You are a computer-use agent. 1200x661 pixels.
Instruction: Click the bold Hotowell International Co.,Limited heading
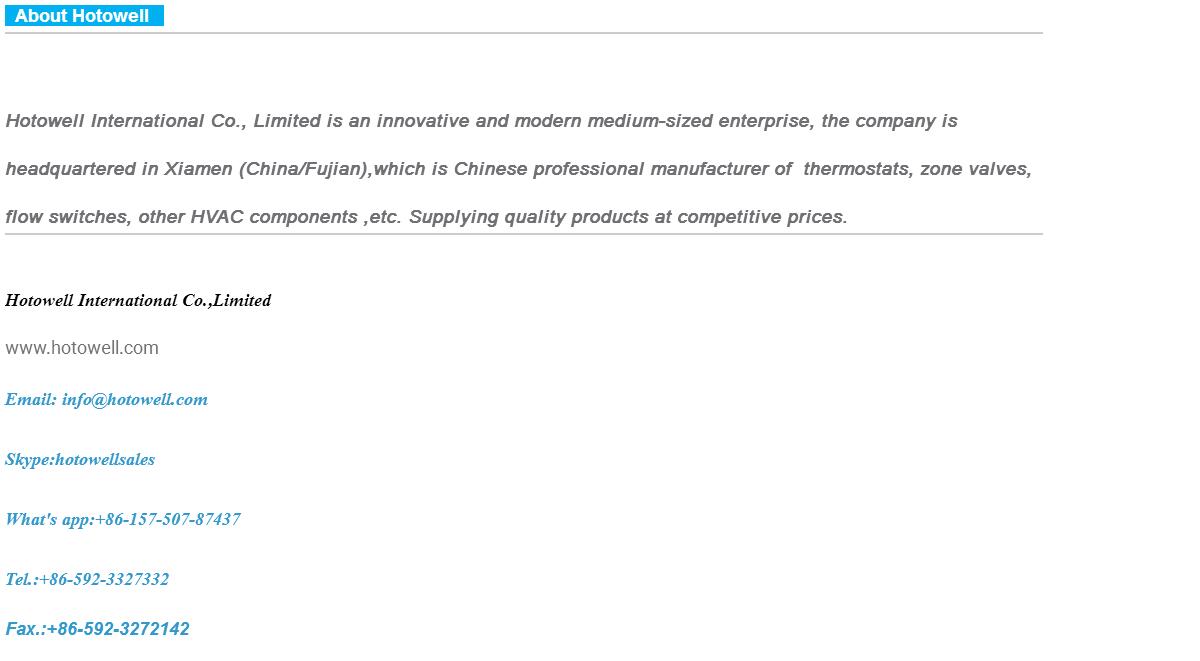(138, 301)
